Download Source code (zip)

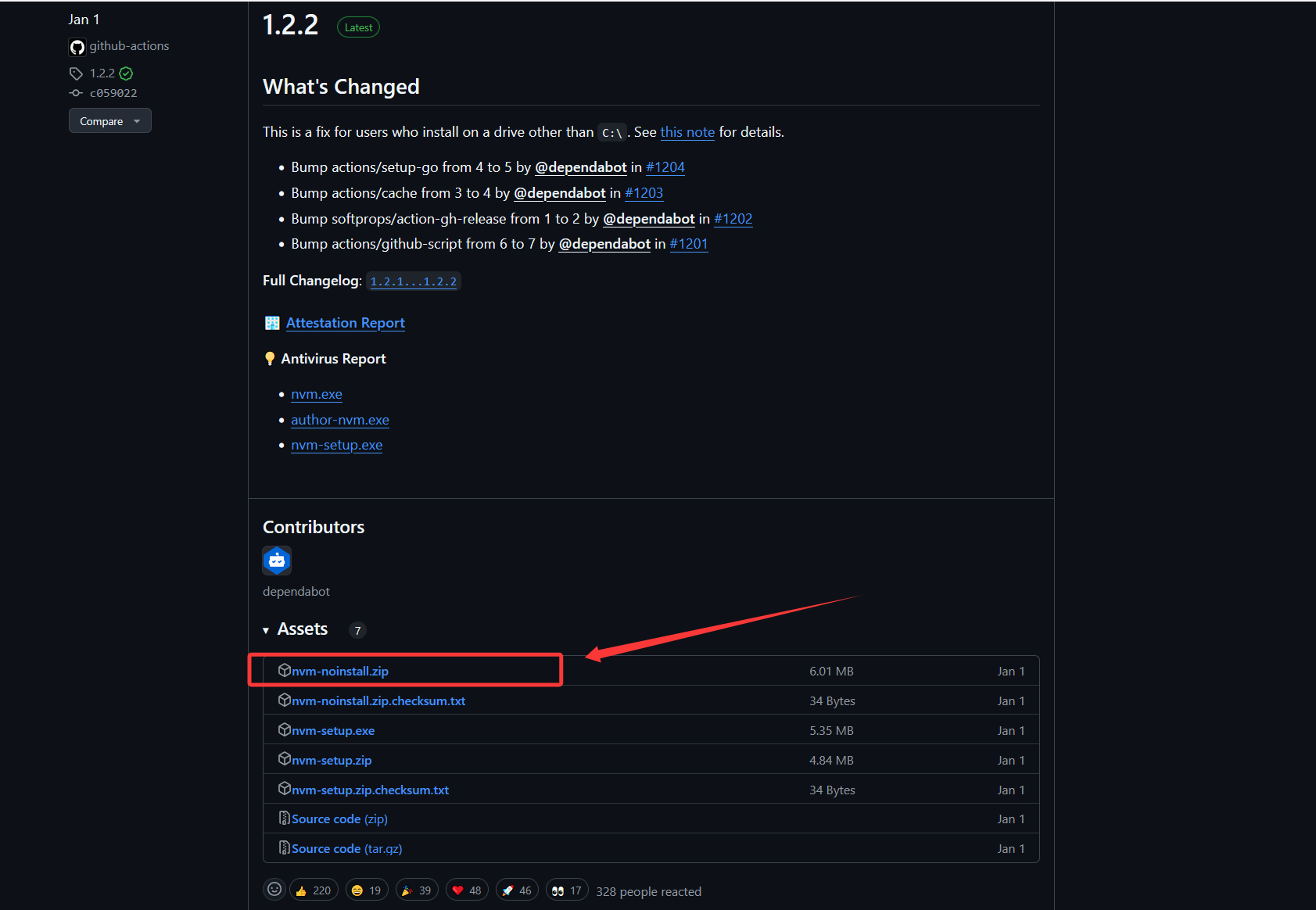[x=339, y=819]
